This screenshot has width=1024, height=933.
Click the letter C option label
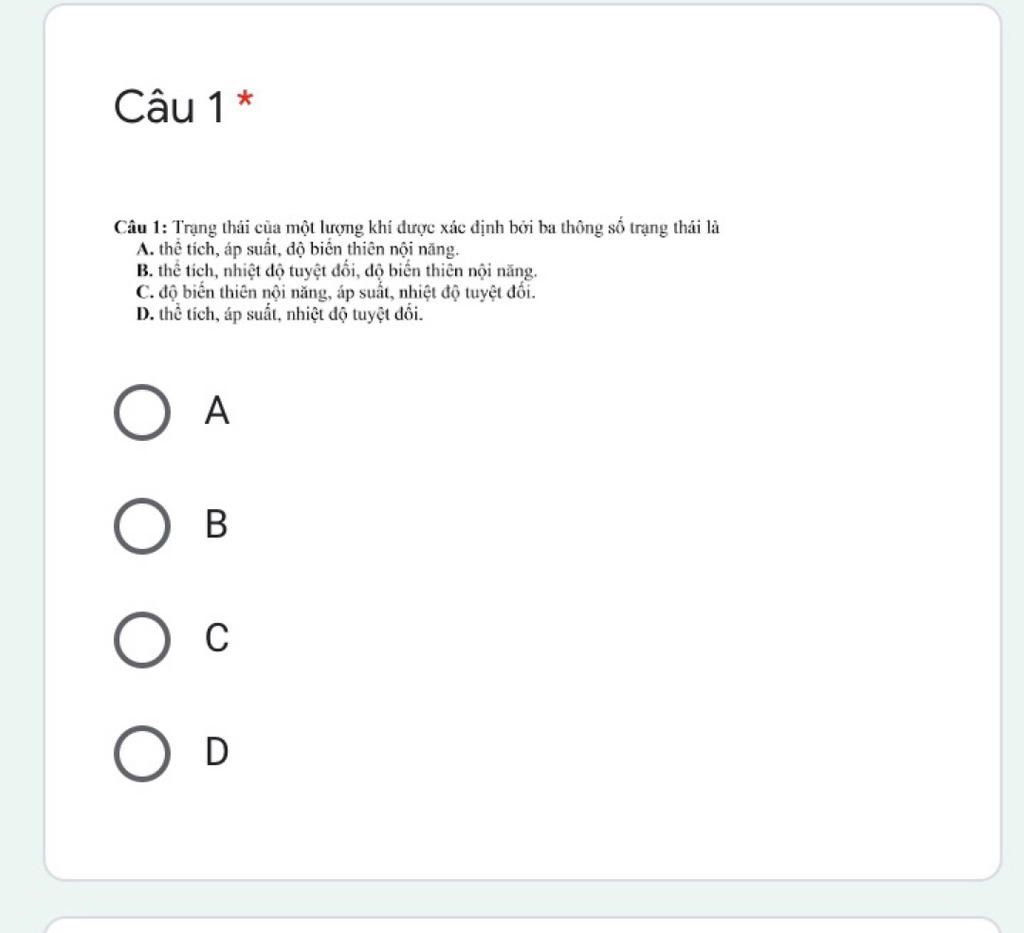tap(217, 638)
